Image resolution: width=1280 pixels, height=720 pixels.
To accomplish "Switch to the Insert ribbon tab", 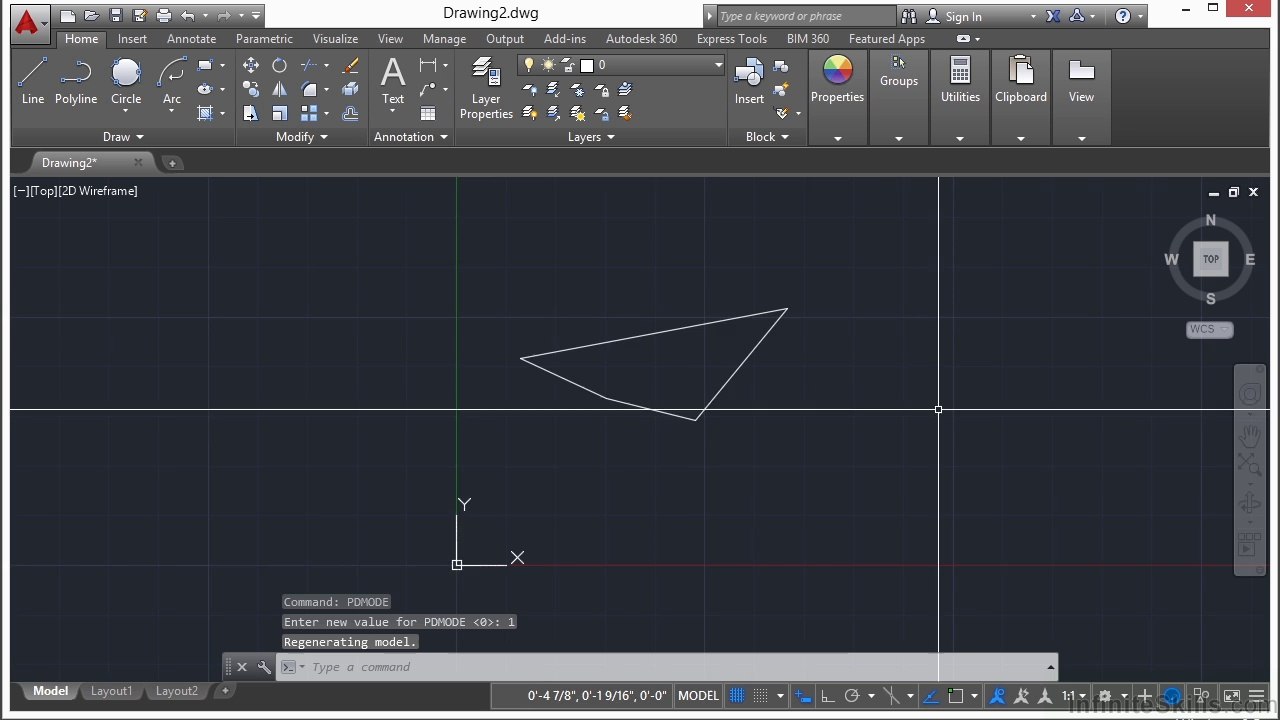I will [132, 39].
